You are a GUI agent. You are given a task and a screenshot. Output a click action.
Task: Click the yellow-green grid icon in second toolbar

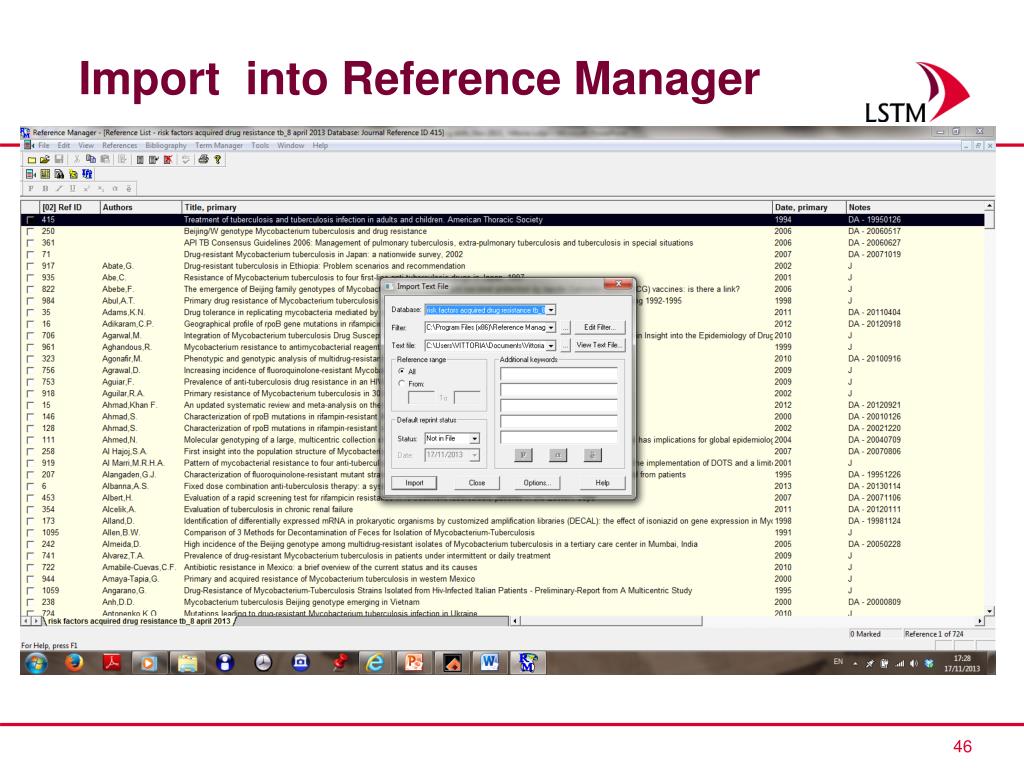(44, 174)
